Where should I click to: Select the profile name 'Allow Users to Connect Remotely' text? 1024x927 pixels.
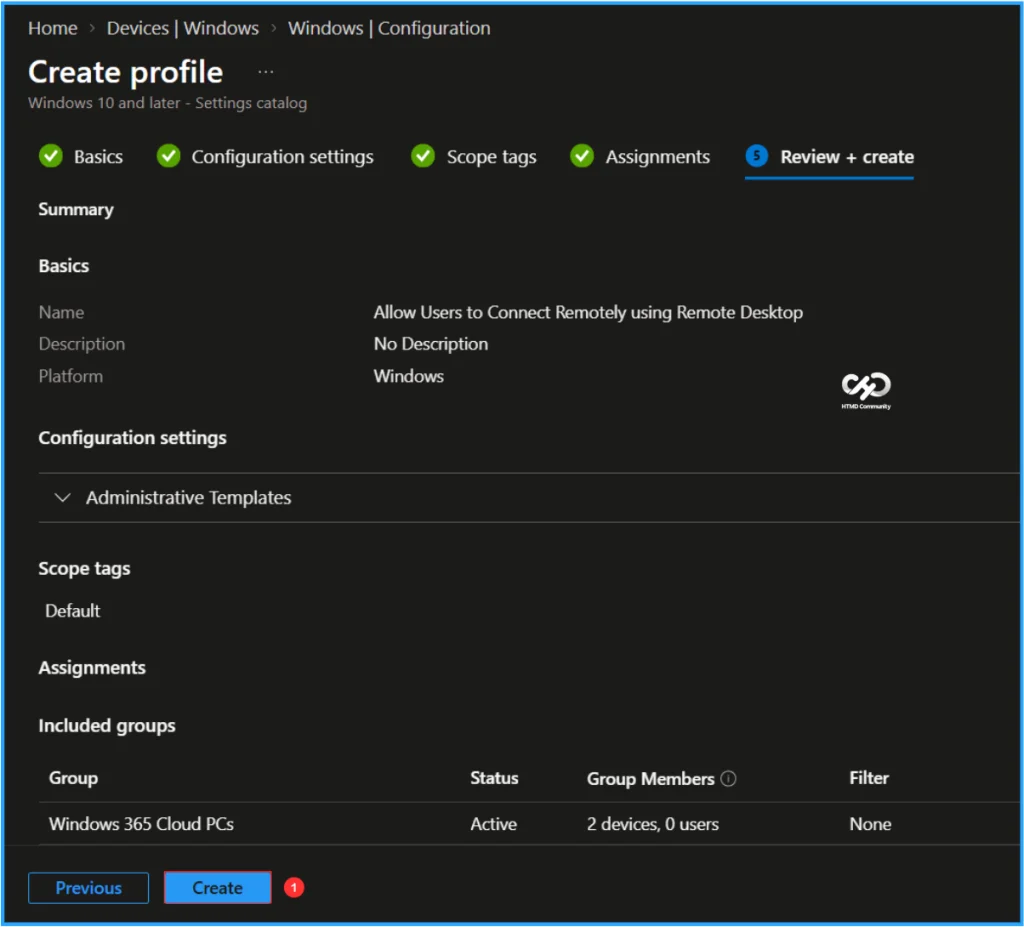click(x=588, y=312)
